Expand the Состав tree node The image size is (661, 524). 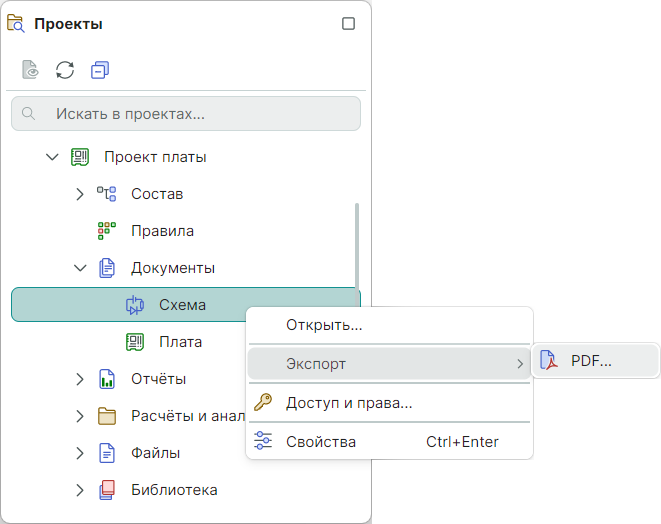point(80,194)
